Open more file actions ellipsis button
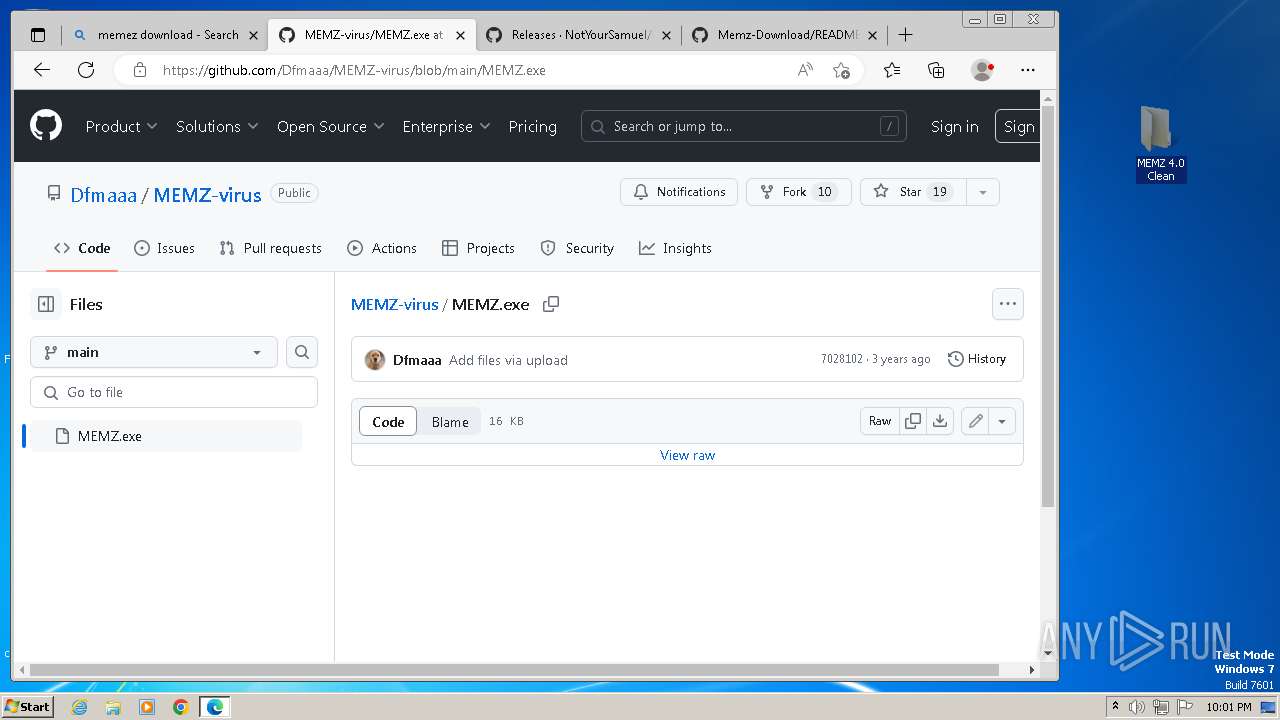The image size is (1280, 720). (1008, 304)
